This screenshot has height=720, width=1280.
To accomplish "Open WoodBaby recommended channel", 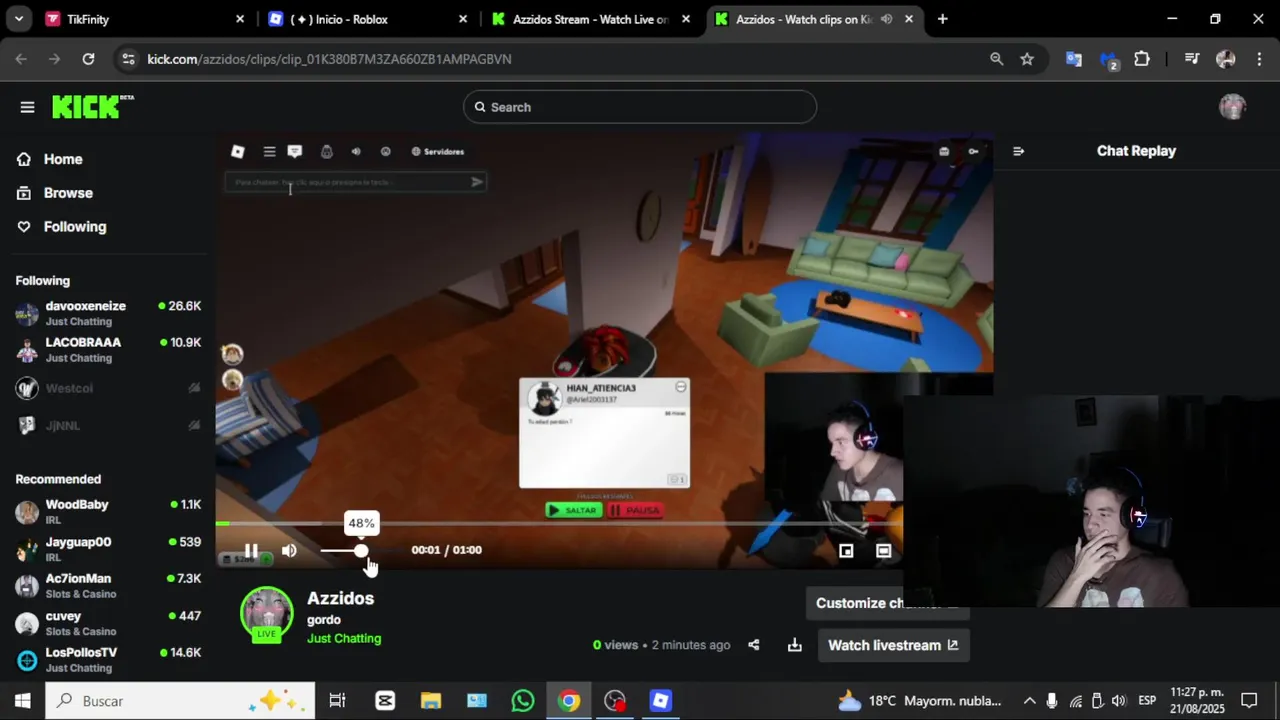I will 108,512.
